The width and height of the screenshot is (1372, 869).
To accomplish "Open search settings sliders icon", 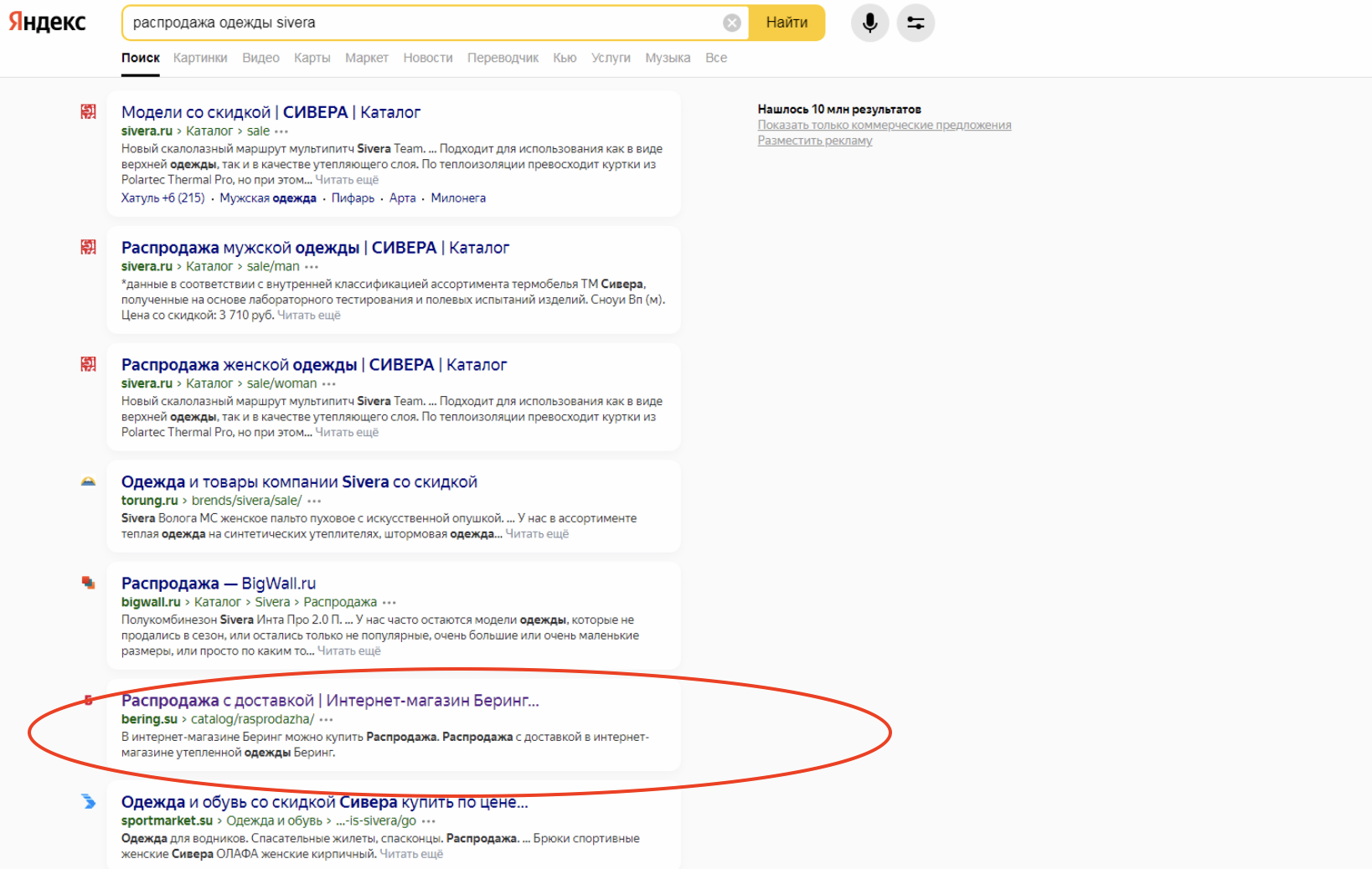I will pos(915,23).
